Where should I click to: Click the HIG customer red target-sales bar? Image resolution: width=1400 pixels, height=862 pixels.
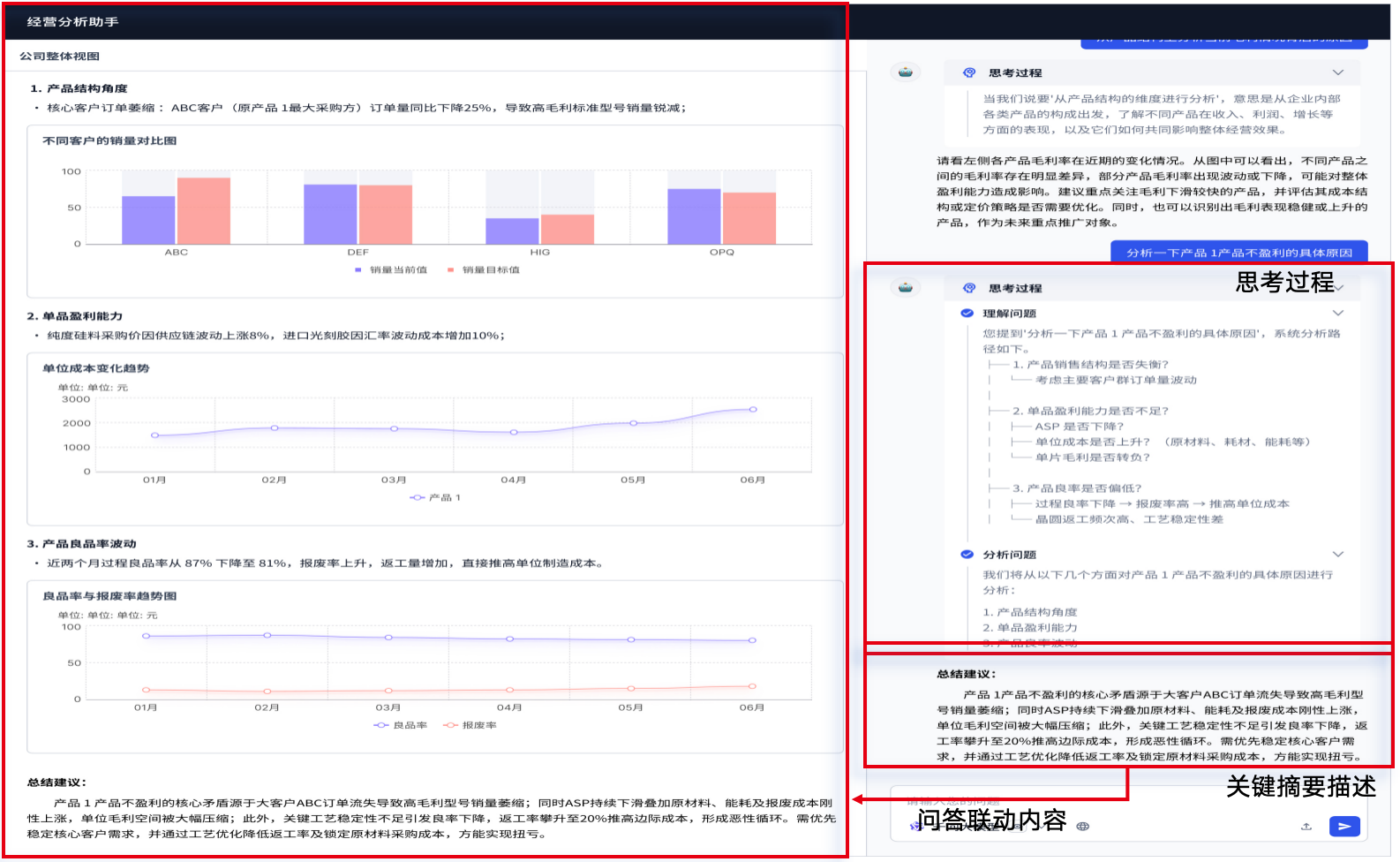coord(568,230)
